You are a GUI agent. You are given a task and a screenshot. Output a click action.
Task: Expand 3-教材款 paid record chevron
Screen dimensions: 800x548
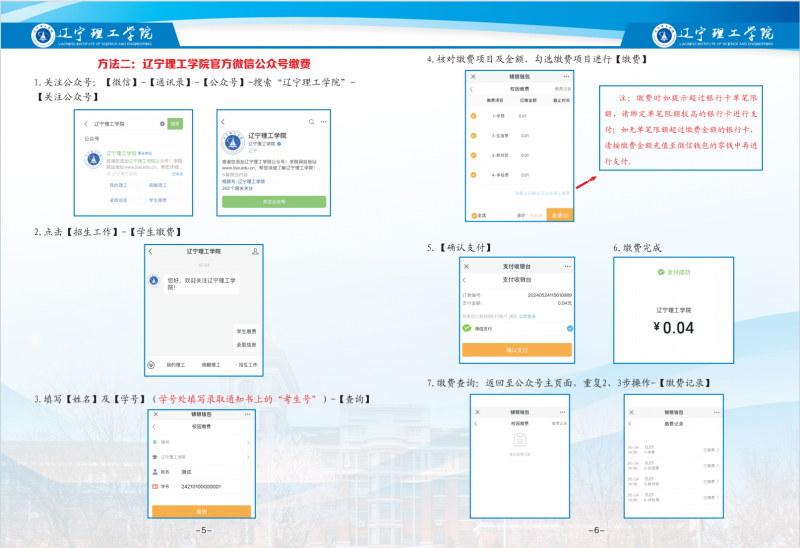point(717,481)
